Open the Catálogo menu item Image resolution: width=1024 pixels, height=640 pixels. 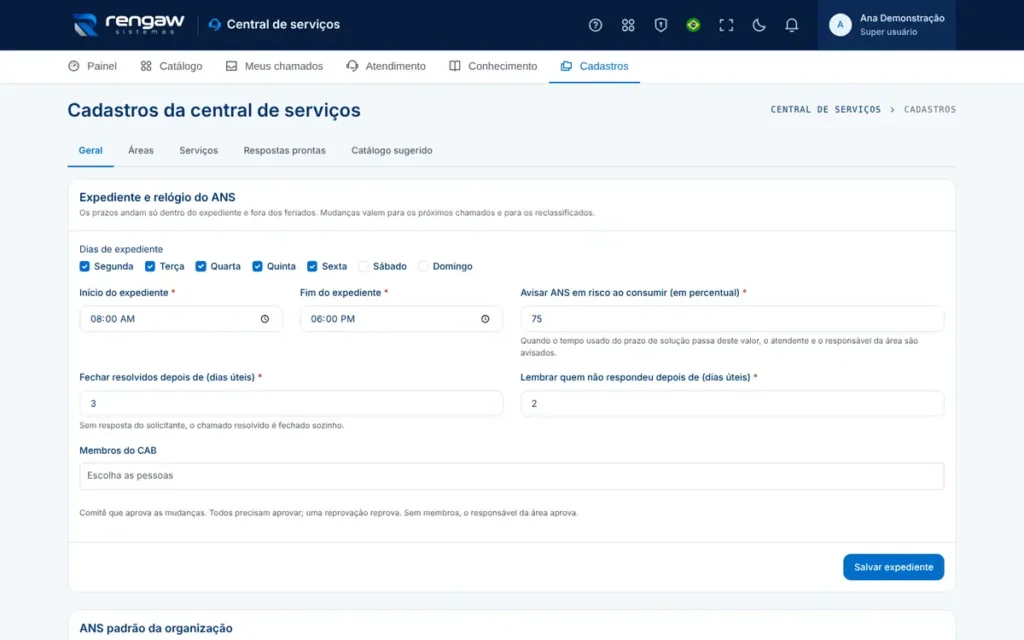point(171,66)
